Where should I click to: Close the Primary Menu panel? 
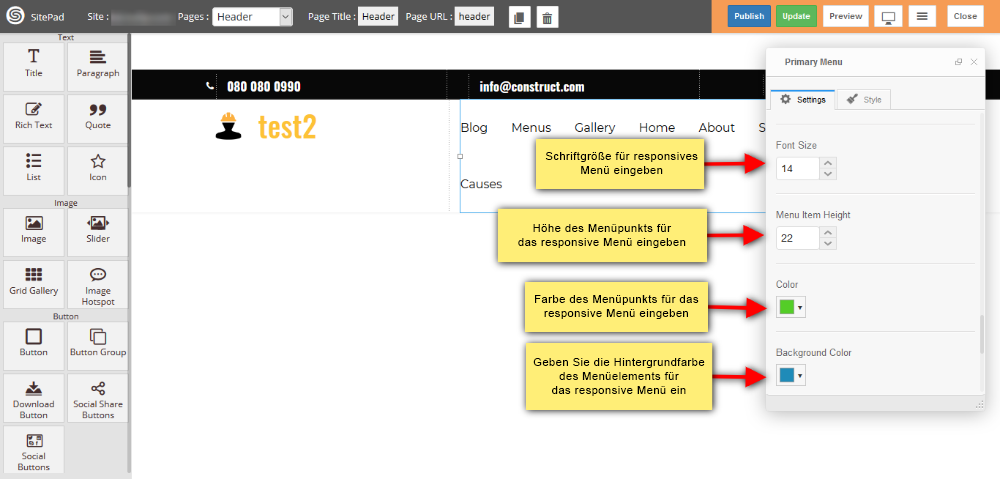(x=974, y=62)
